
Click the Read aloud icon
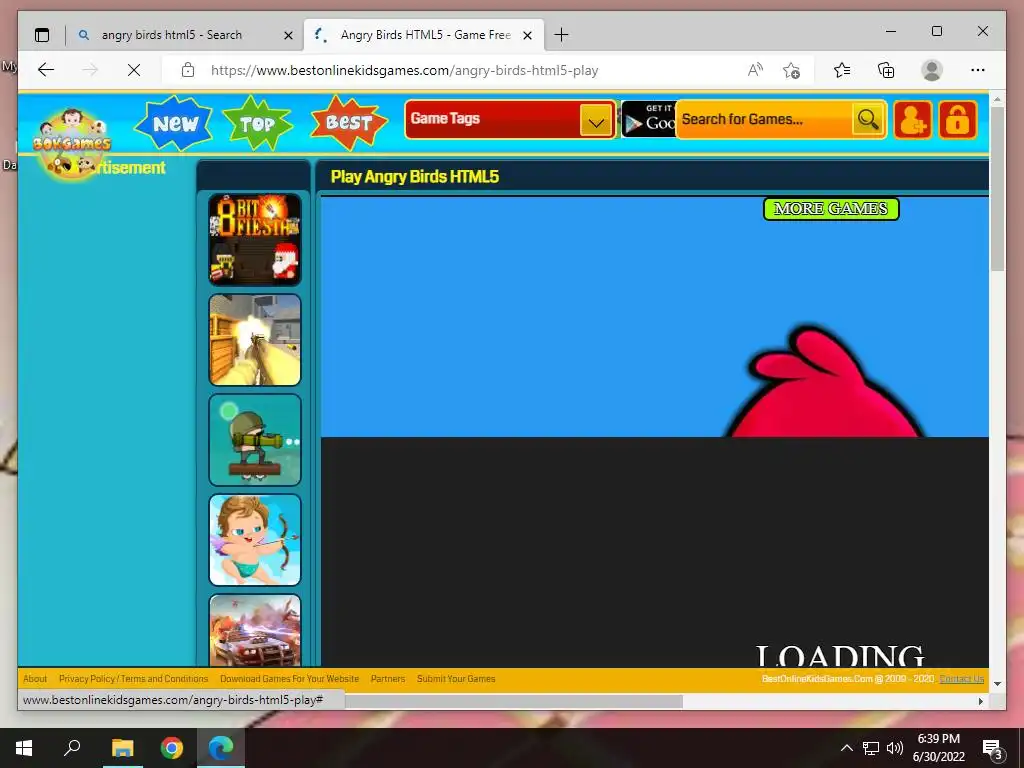click(755, 70)
